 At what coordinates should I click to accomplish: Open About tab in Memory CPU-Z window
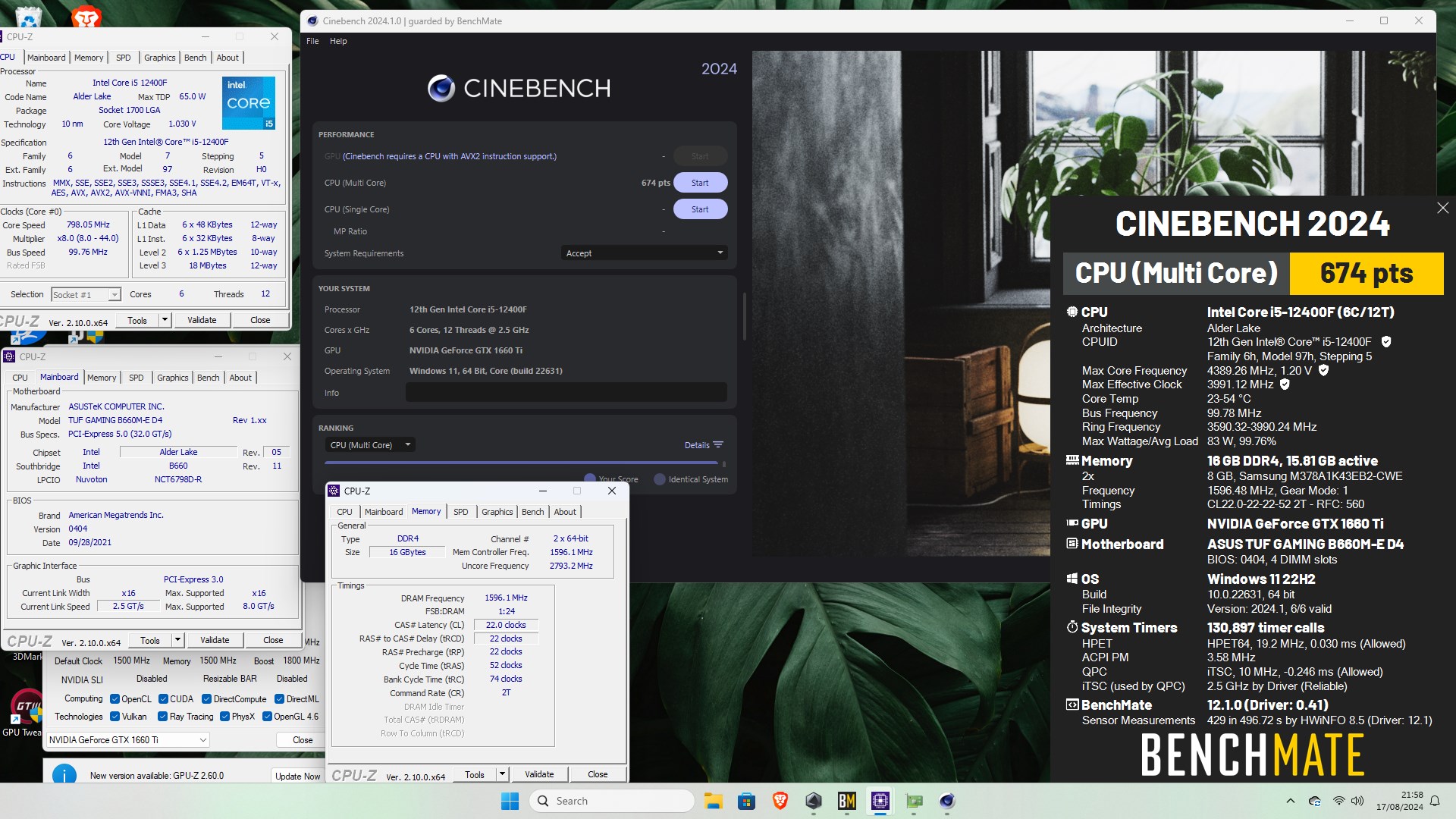pyautogui.click(x=565, y=512)
